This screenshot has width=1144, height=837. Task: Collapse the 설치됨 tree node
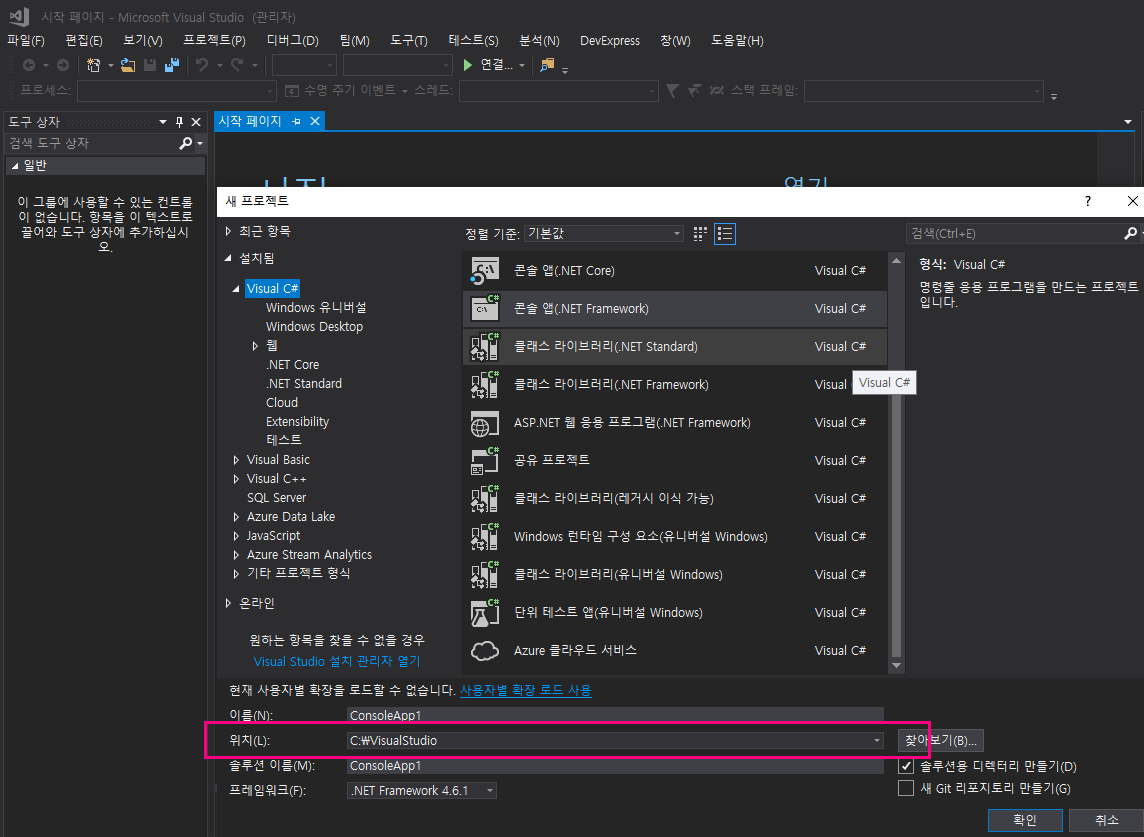[x=228, y=258]
